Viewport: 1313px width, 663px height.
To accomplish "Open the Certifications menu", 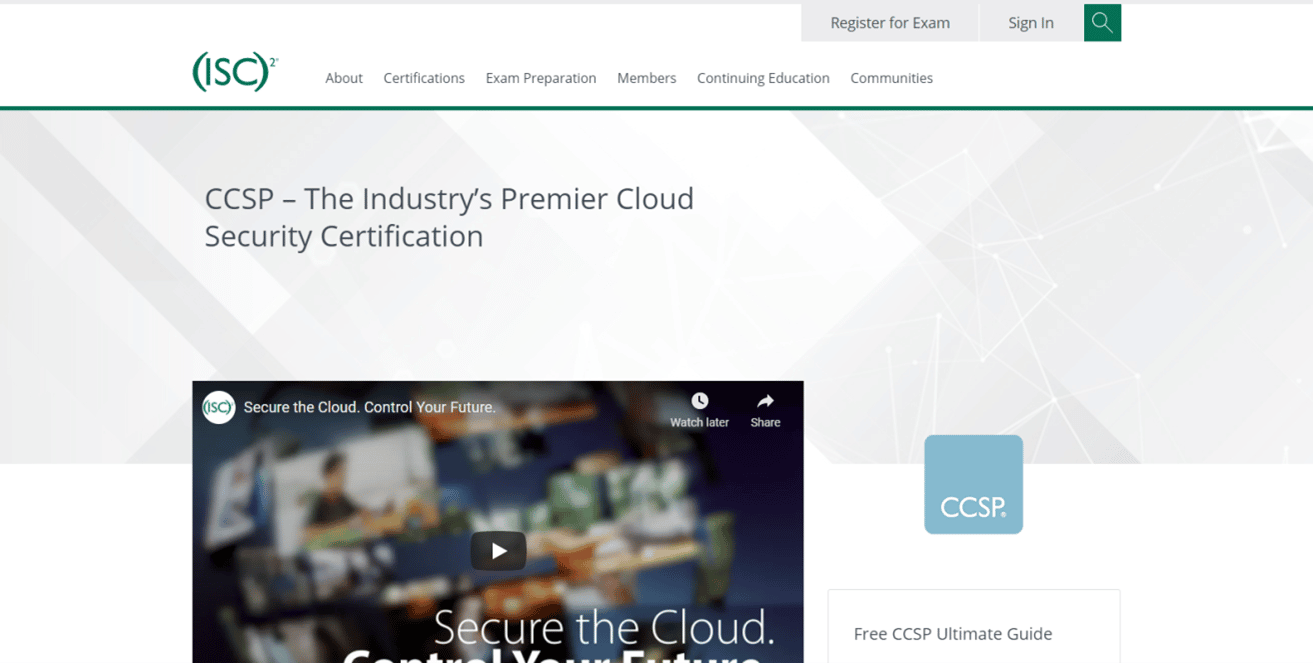I will (424, 78).
